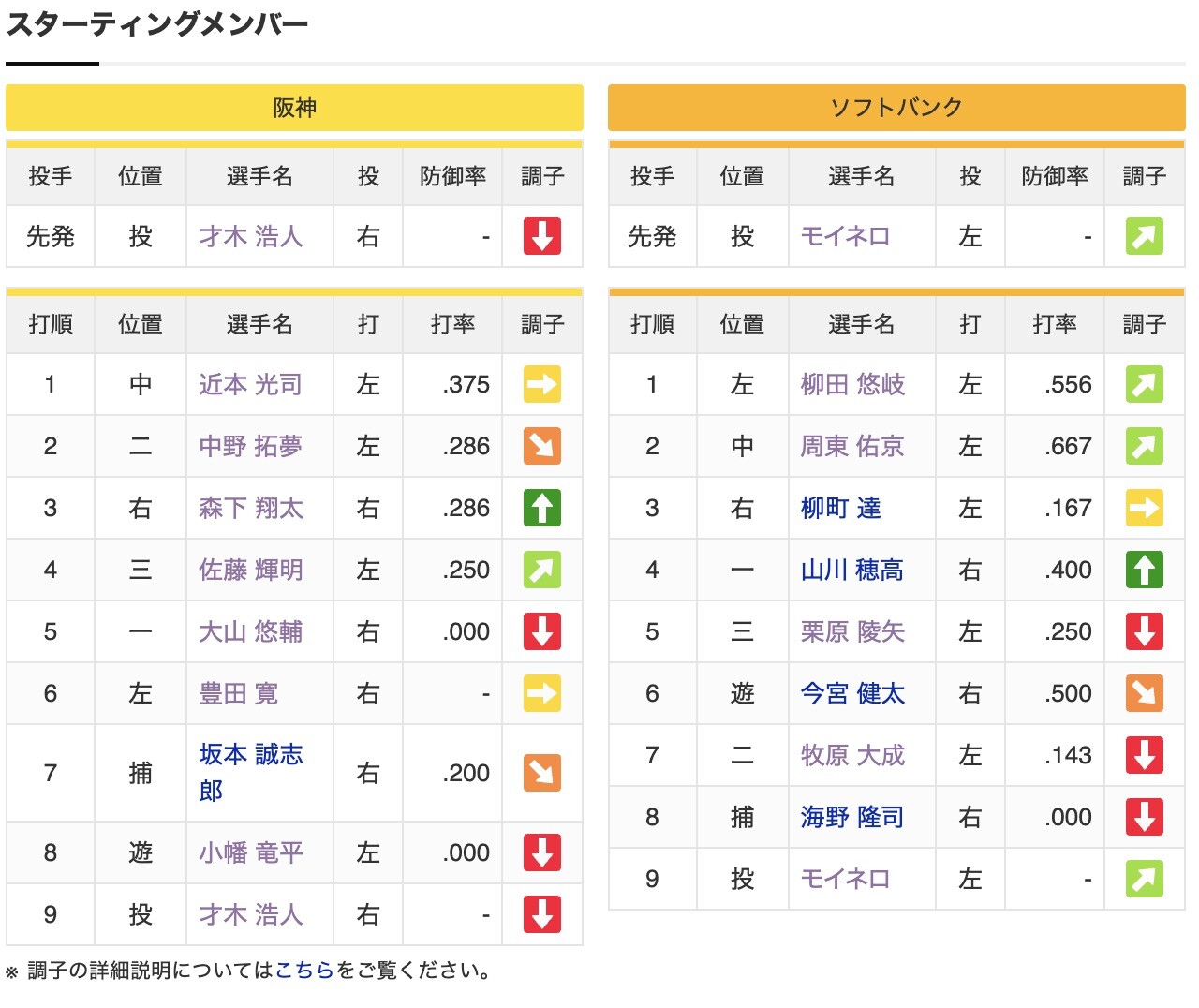Click the ソフトバンク team header

(x=896, y=107)
